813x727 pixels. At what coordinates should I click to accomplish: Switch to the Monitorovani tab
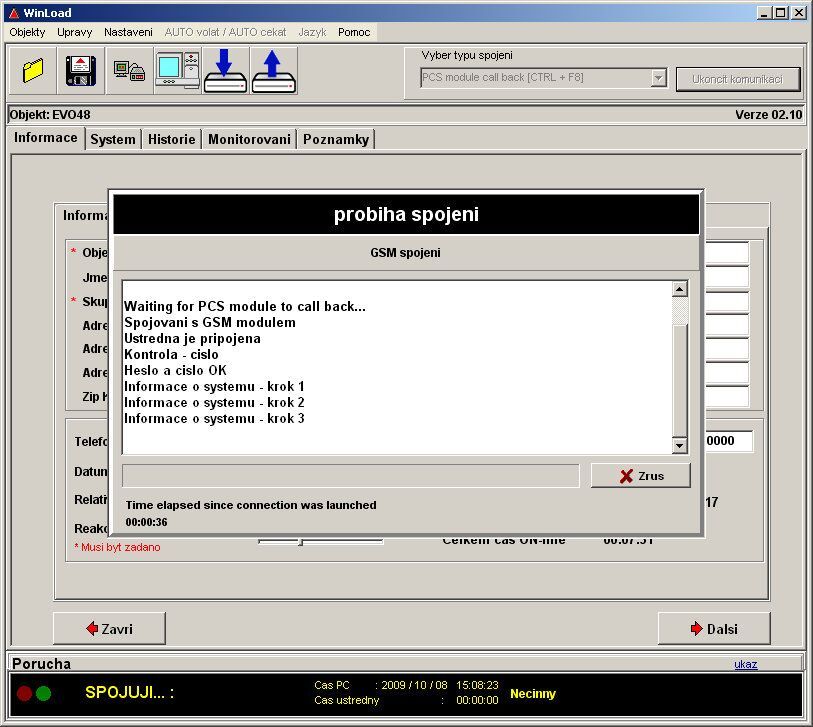249,139
